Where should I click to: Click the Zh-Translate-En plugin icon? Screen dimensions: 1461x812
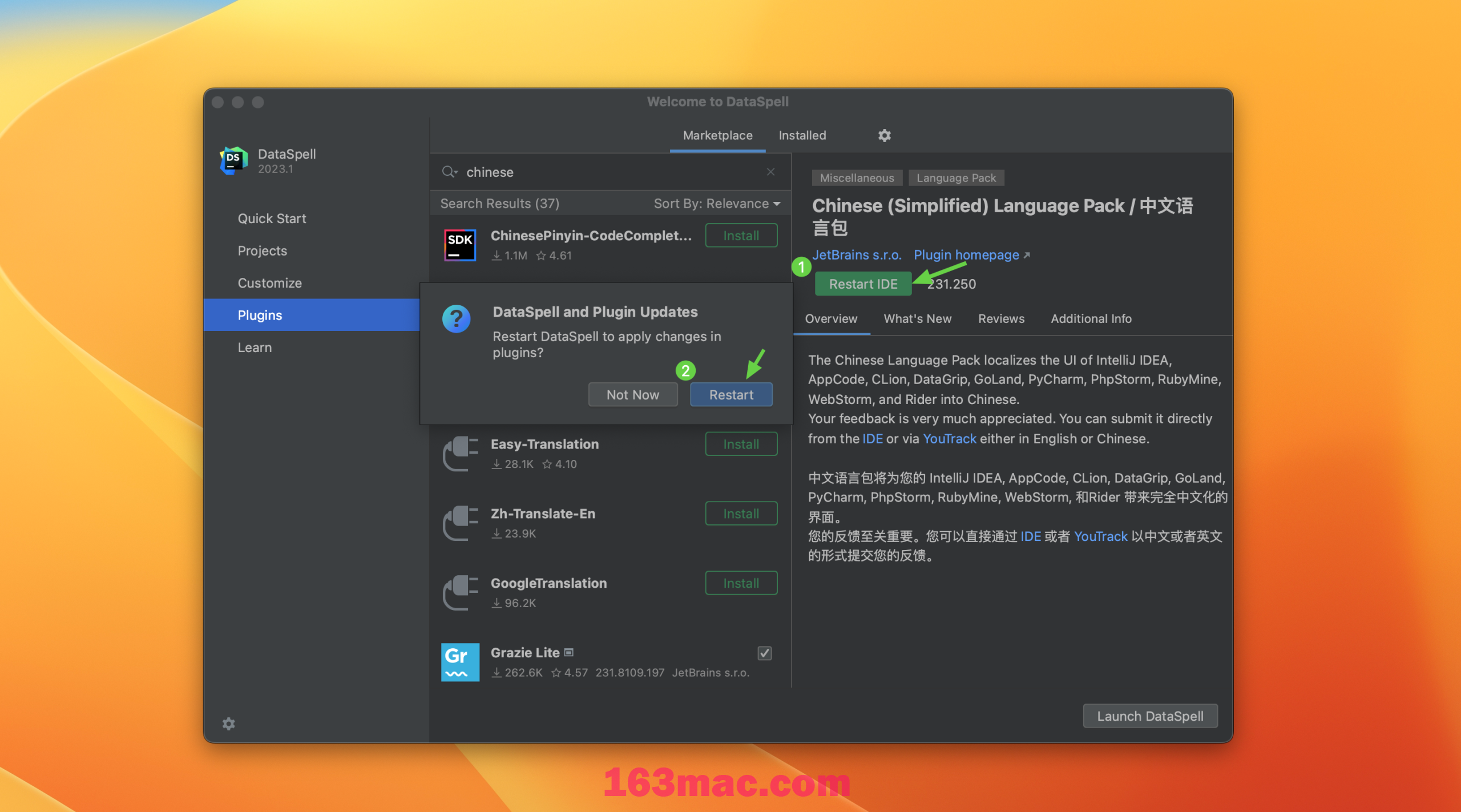pyautogui.click(x=460, y=523)
